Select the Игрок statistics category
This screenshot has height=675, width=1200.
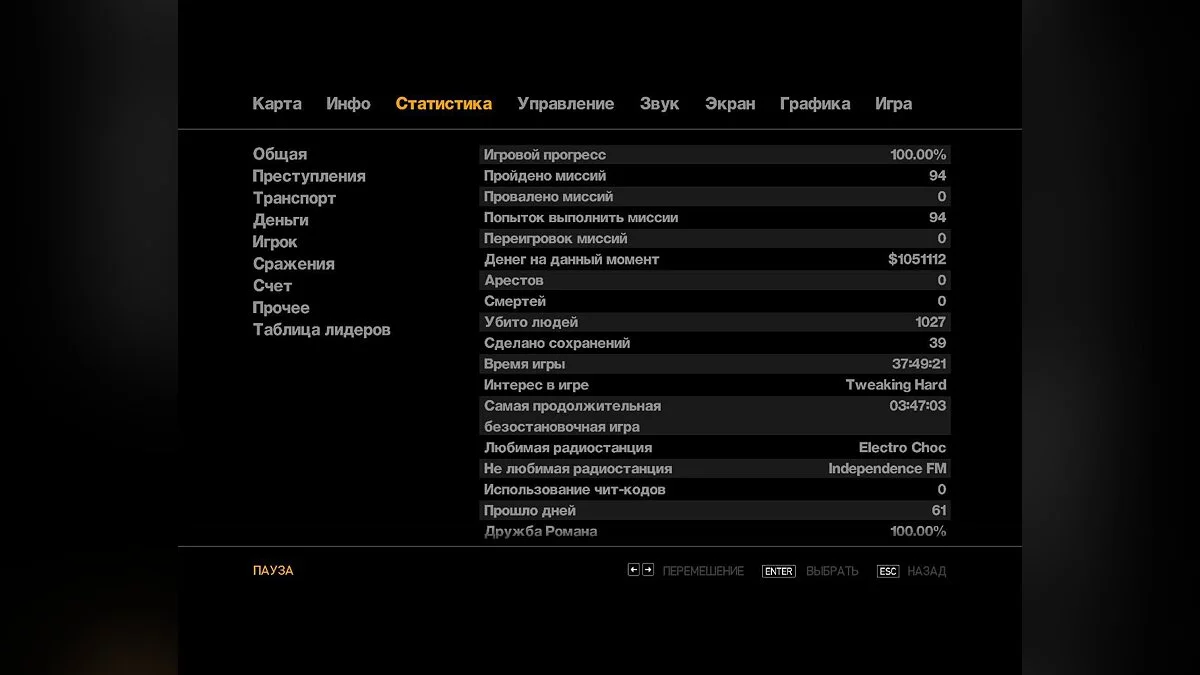pyautogui.click(x=274, y=241)
